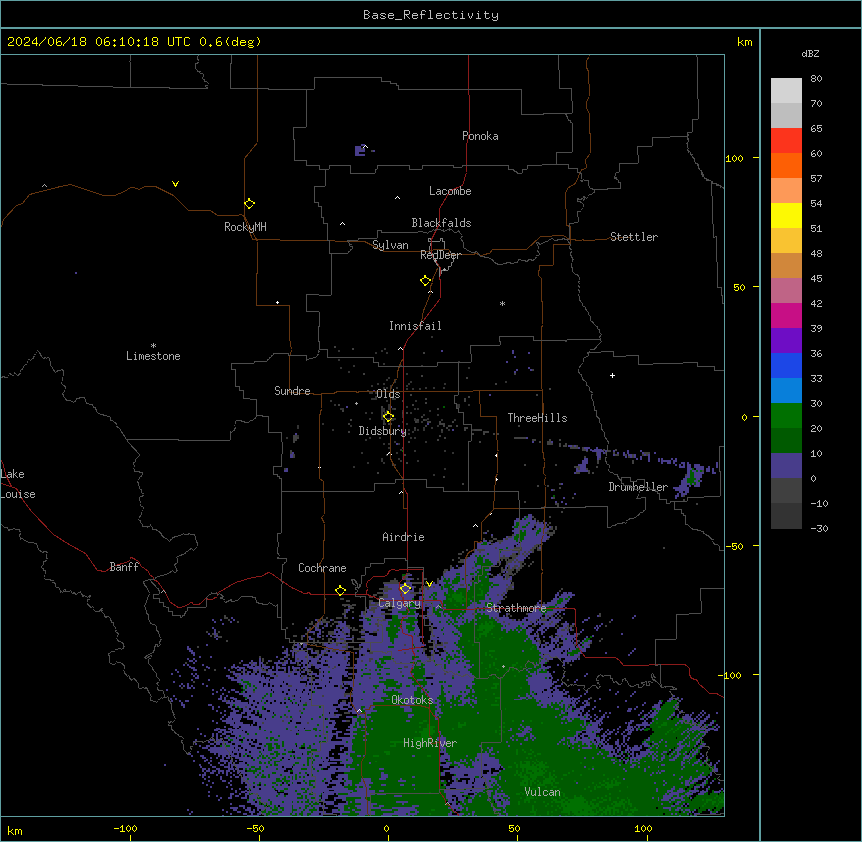Screen dimensions: 862x842
Task: Click the RockyMH label
Action: tap(245, 227)
